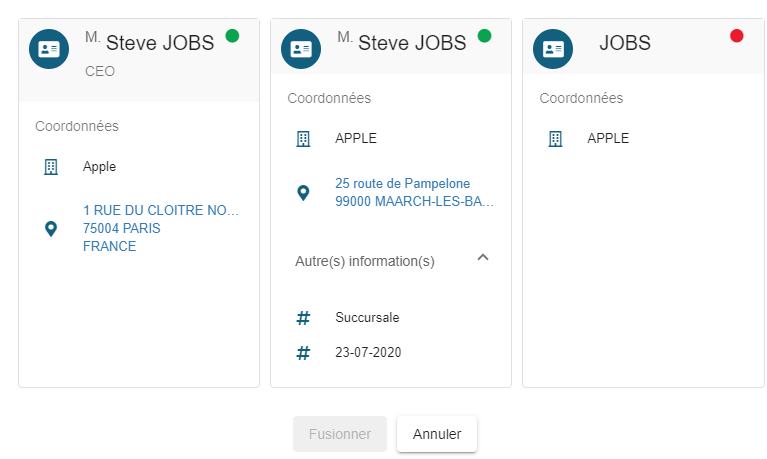Screen dimensions: 767x459
Task: Click the contact card icon on the CEO card
Action: [x=49, y=49]
